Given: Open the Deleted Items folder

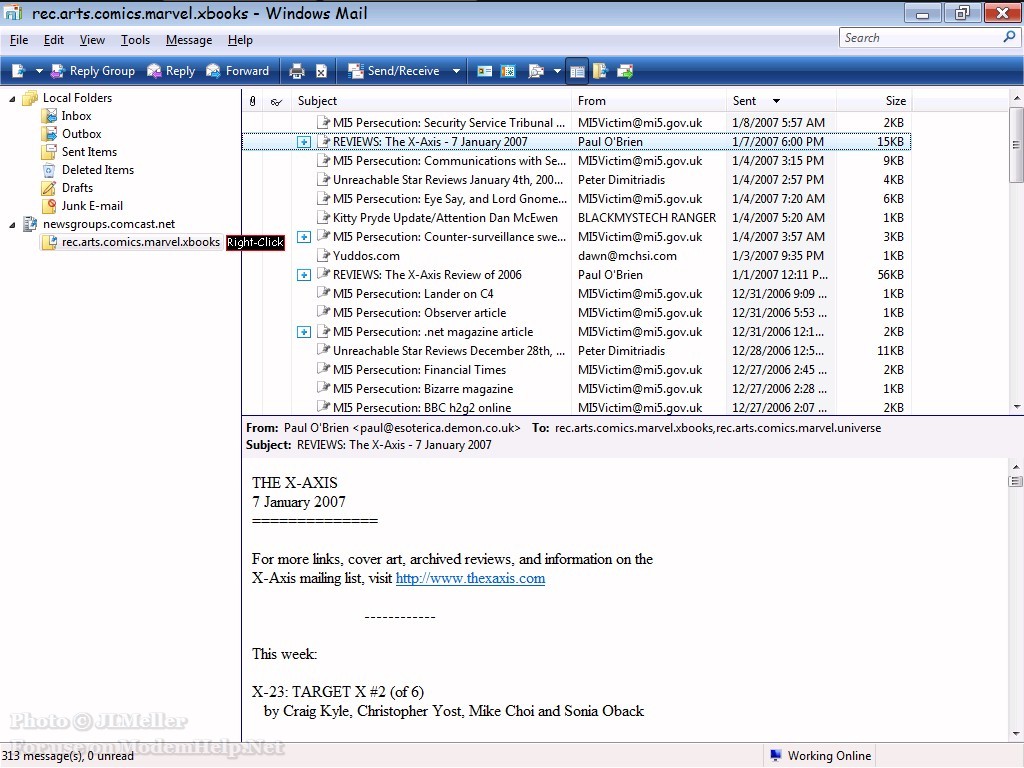Looking at the screenshot, I should [x=98, y=170].
